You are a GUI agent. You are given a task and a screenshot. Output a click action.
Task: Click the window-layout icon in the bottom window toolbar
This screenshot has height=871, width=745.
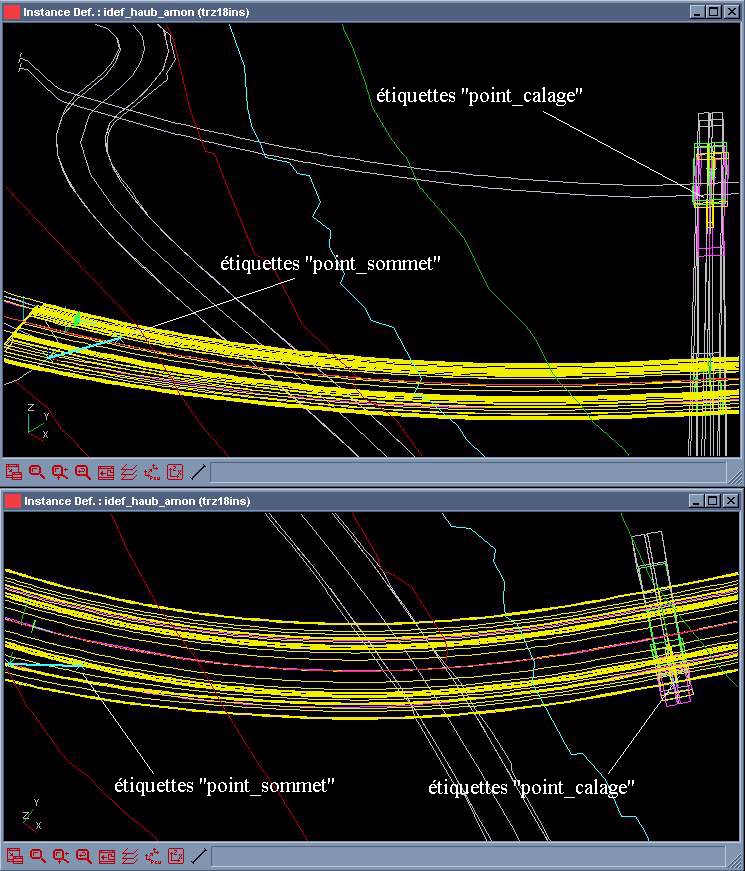click(14, 856)
